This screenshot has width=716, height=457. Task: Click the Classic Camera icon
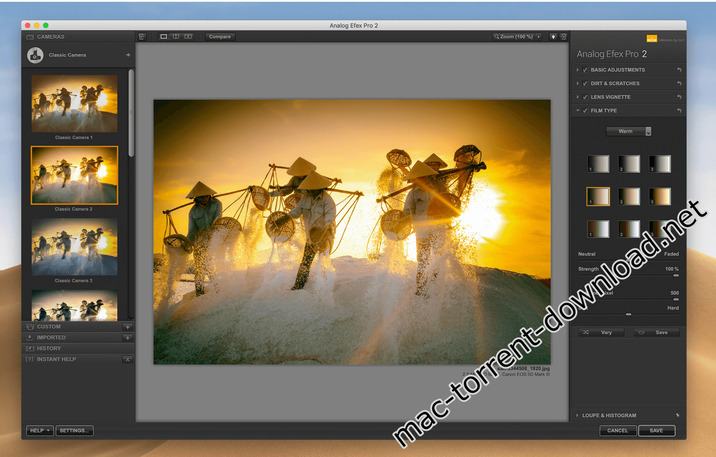[x=35, y=55]
